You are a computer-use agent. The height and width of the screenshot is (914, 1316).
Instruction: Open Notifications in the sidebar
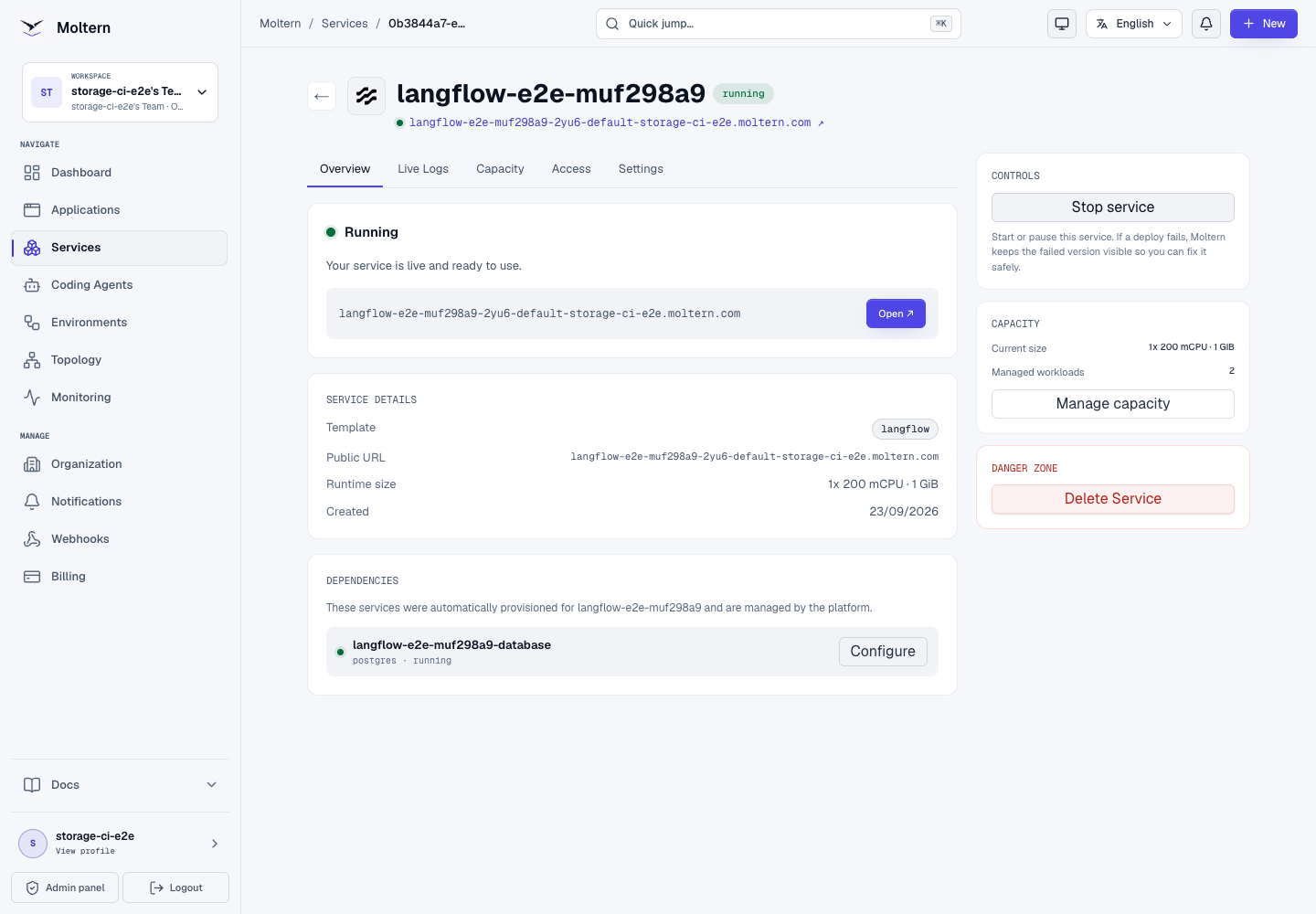[x=119, y=502]
